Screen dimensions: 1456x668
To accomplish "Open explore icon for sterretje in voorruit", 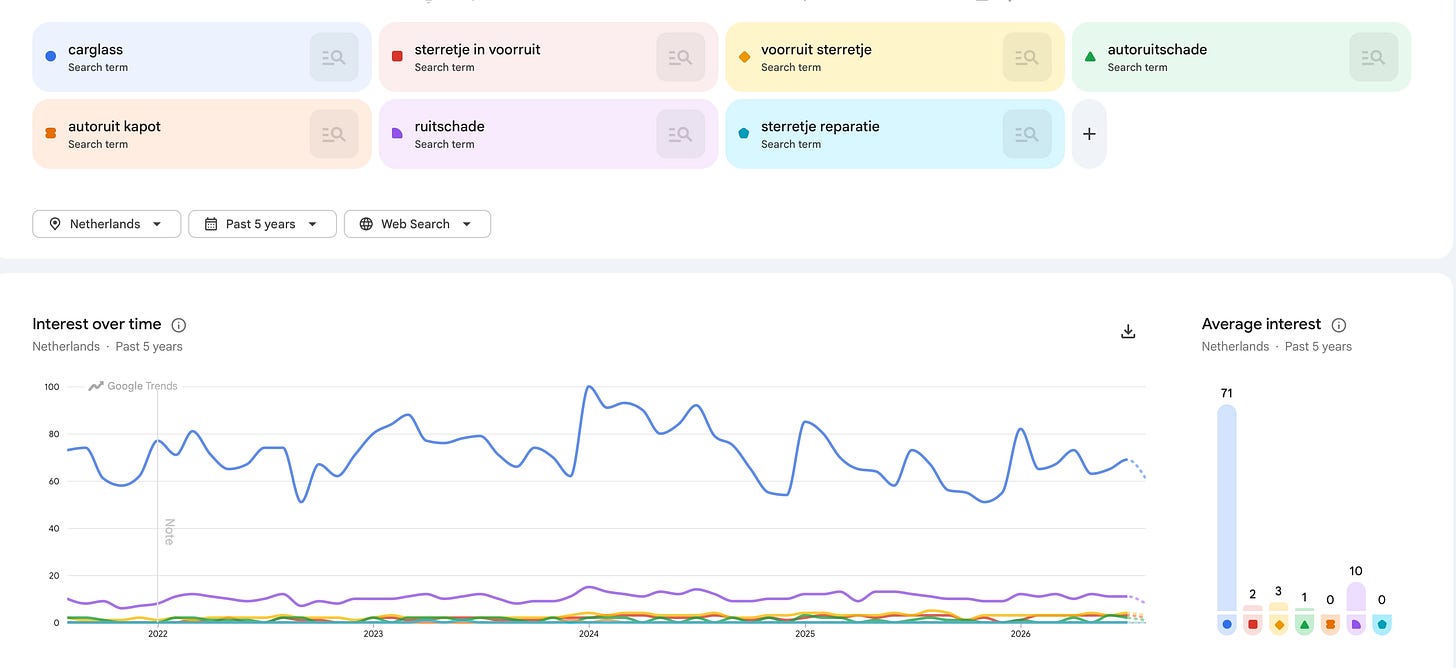I will 681,57.
